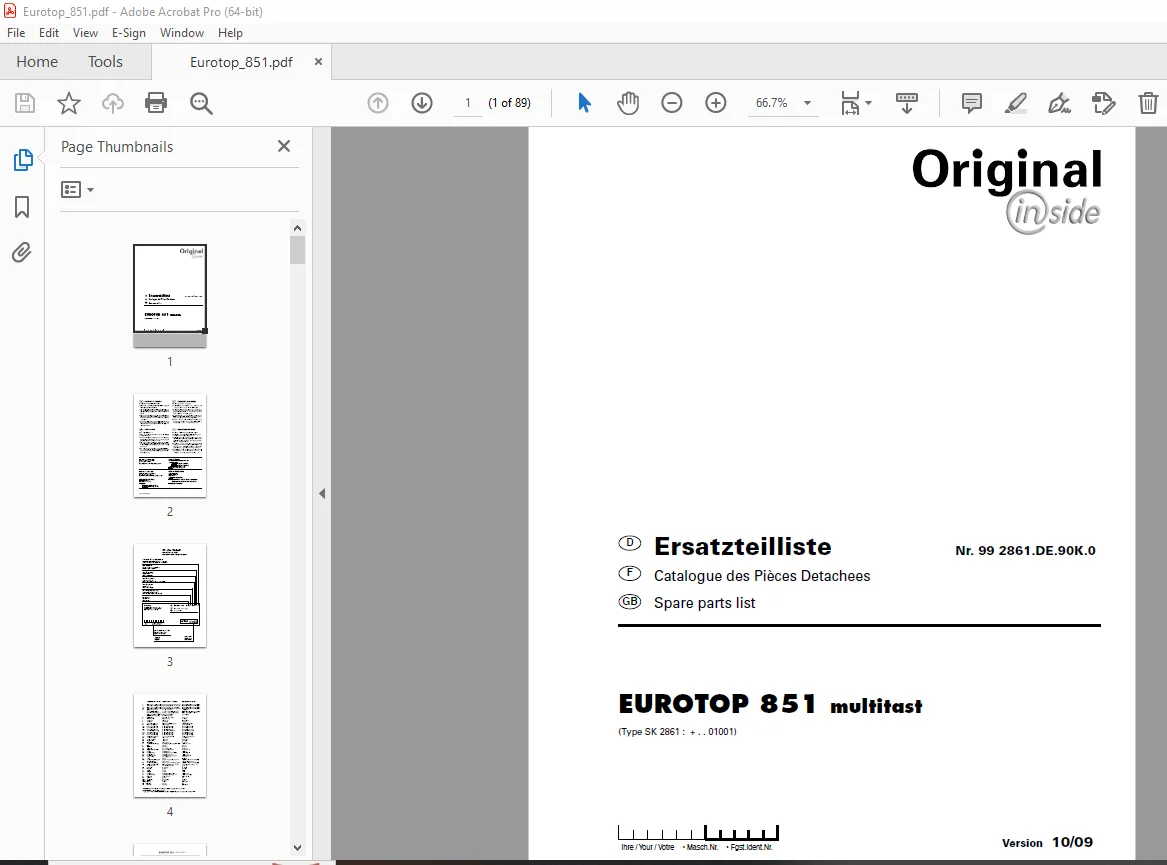Click the '(1 of 89)' page count
The width and height of the screenshot is (1167, 865).
pyautogui.click(x=509, y=103)
